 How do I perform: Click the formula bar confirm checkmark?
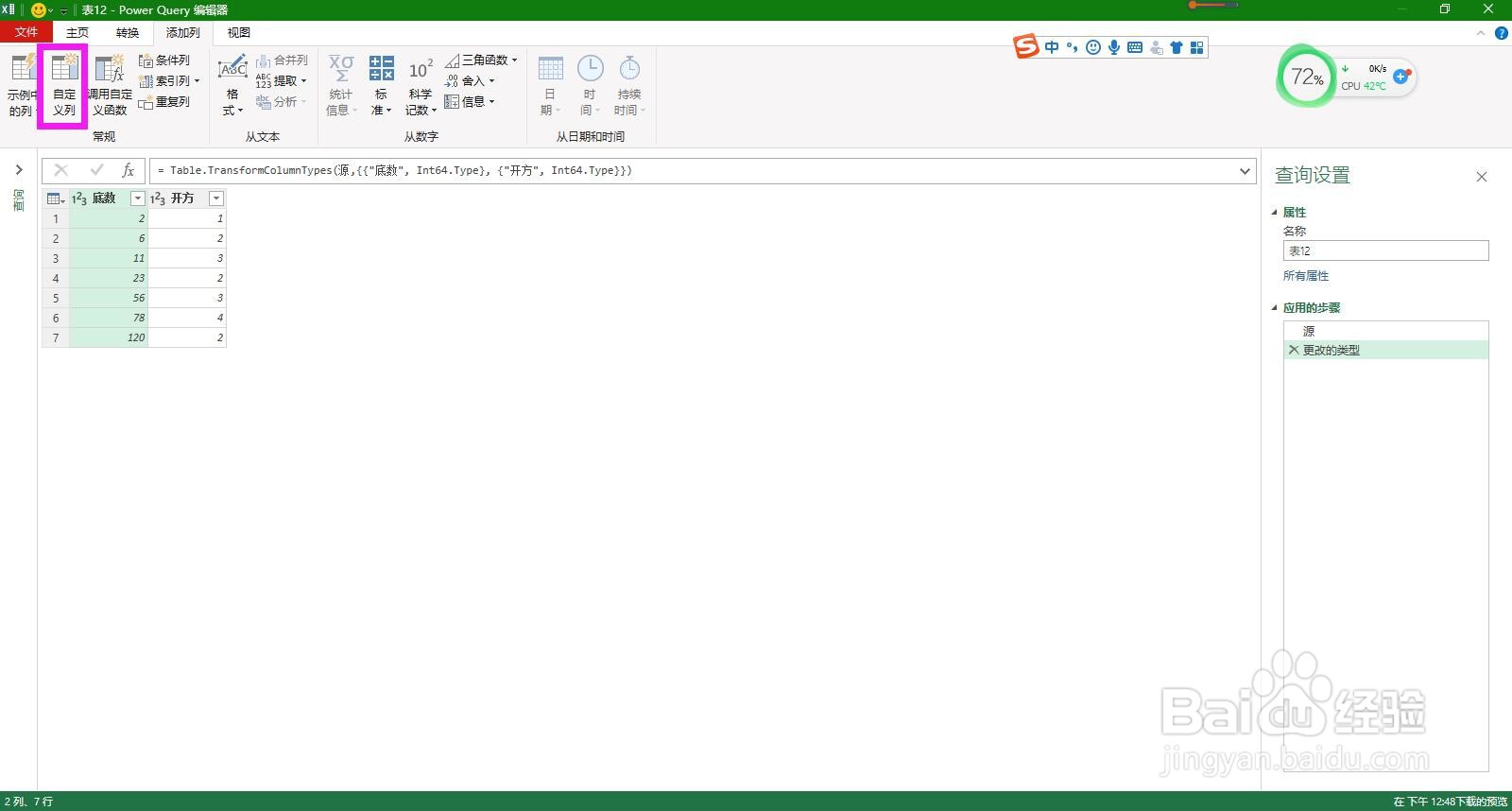[96, 170]
